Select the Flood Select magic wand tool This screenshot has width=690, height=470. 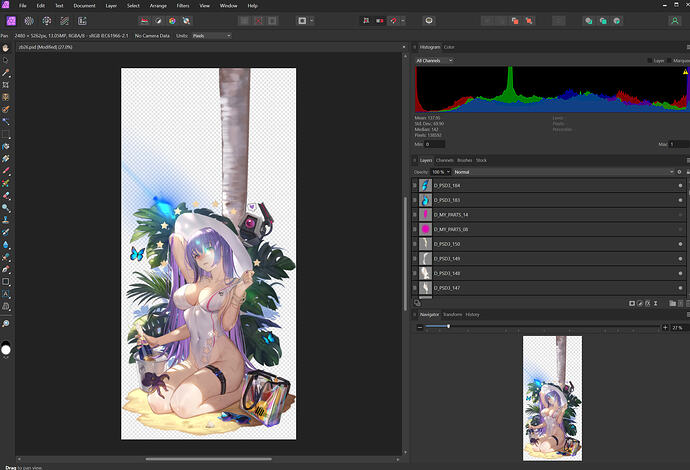[6, 121]
